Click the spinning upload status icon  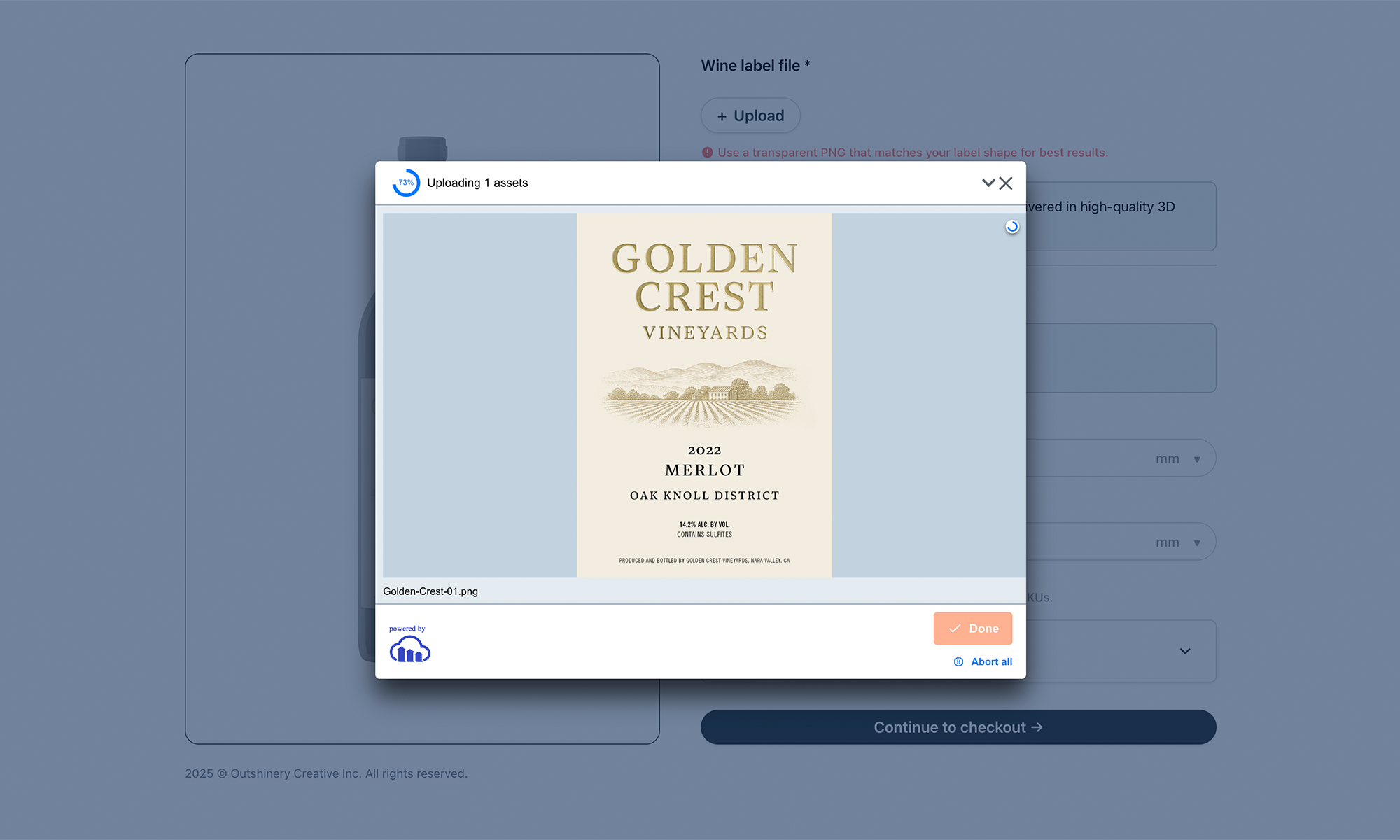click(x=1012, y=226)
